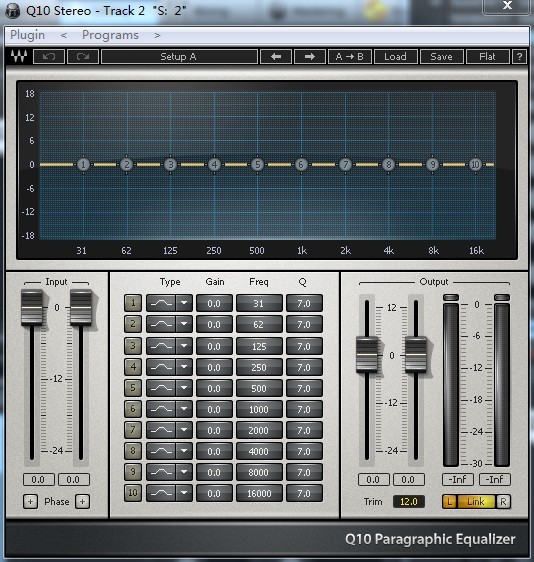The width and height of the screenshot is (534, 562).
Task: Toggle band 10 on/off button
Action: point(133,493)
